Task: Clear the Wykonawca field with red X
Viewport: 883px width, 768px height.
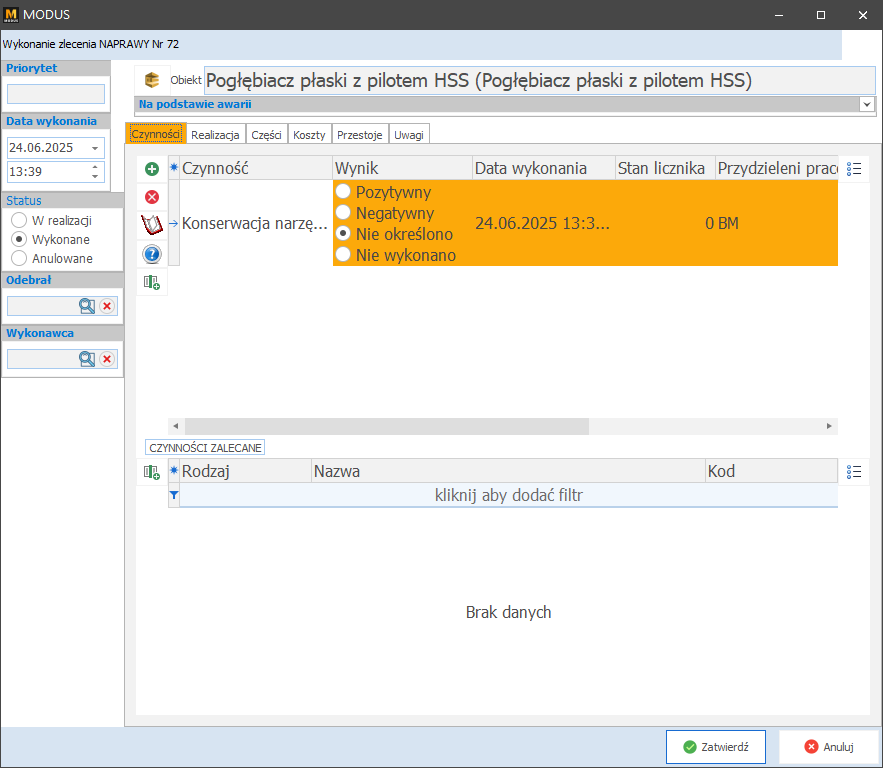Action: click(107, 359)
